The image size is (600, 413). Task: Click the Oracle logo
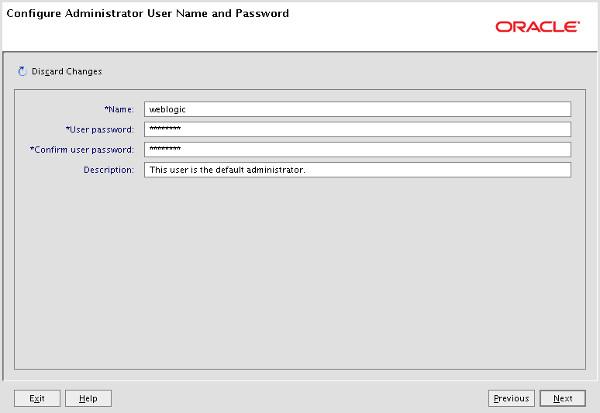click(x=538, y=27)
